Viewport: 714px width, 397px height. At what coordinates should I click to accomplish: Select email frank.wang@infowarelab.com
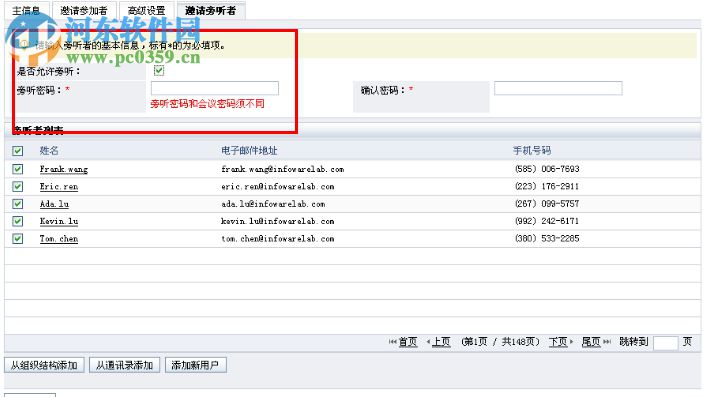pos(283,169)
